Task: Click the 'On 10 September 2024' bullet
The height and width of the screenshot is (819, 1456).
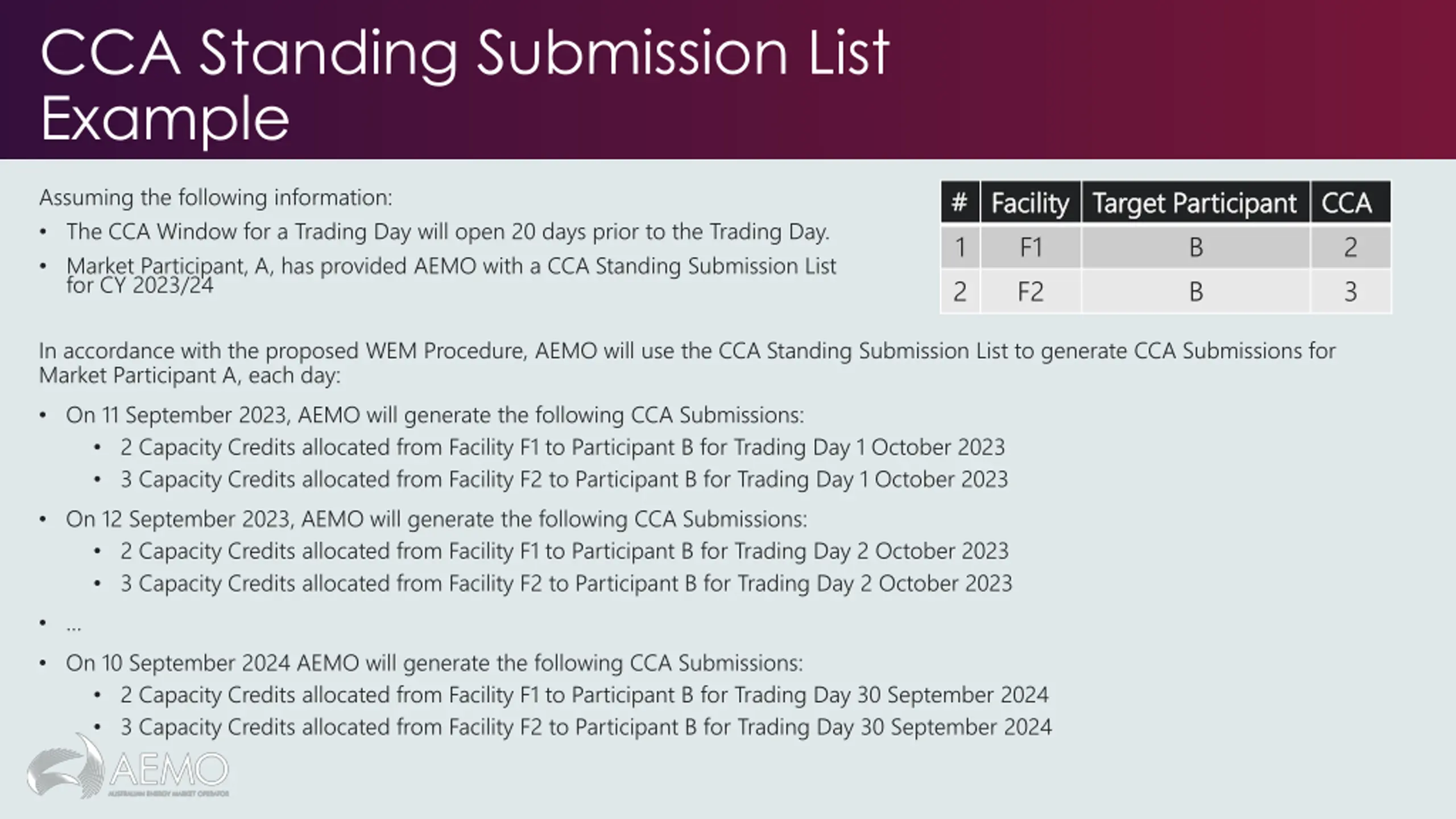Action: pos(434,663)
